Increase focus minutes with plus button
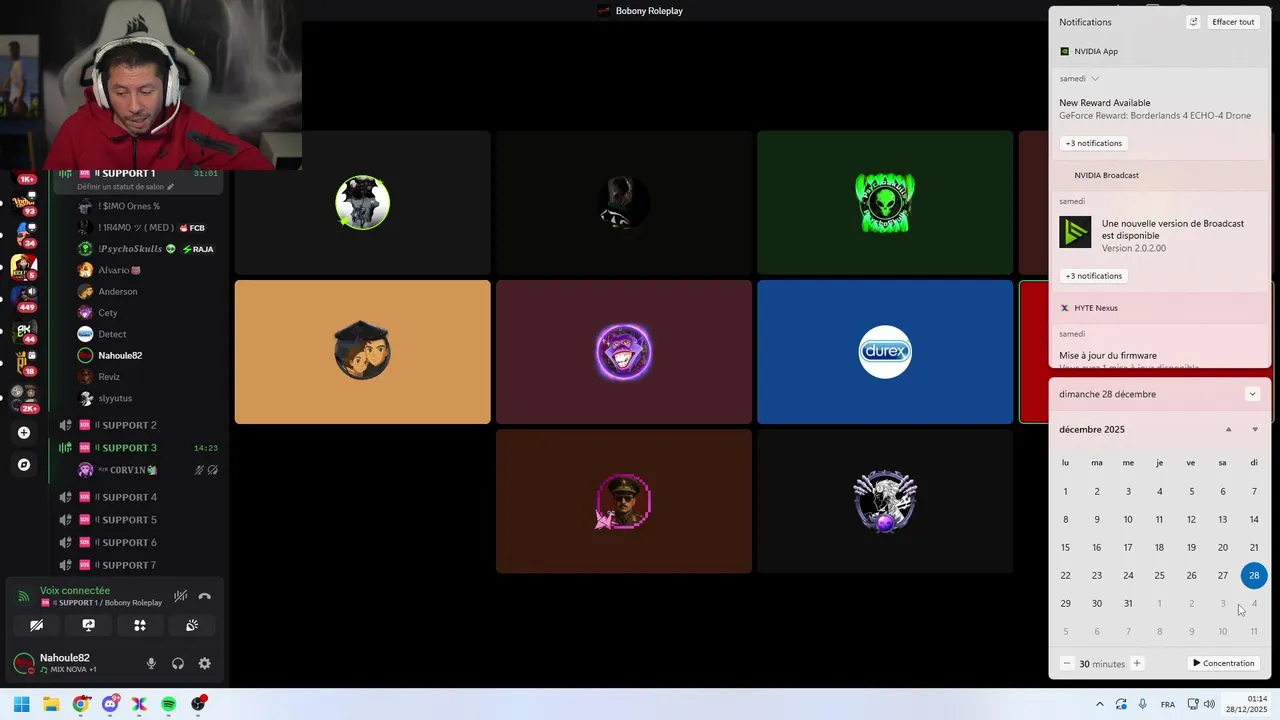Image resolution: width=1280 pixels, height=720 pixels. [x=1136, y=663]
